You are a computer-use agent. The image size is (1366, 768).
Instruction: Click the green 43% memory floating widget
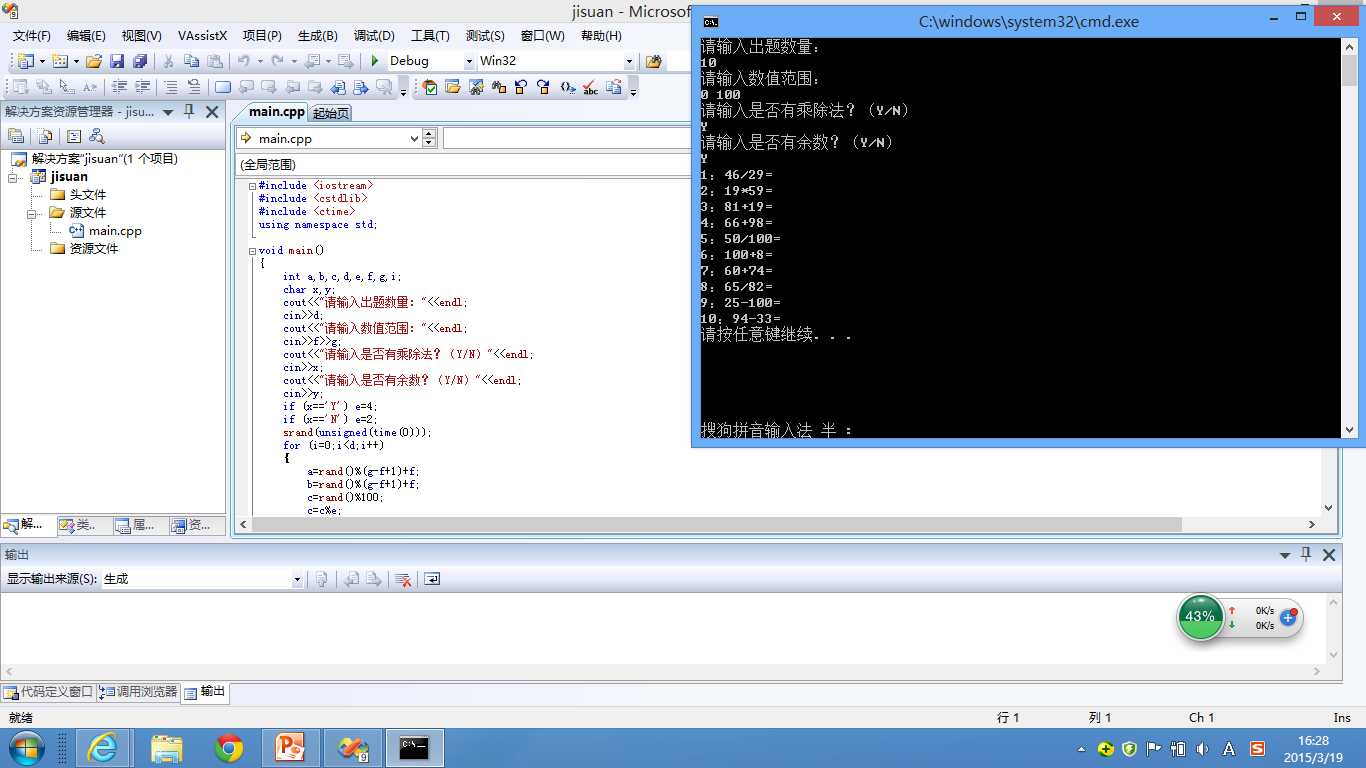click(x=1201, y=617)
